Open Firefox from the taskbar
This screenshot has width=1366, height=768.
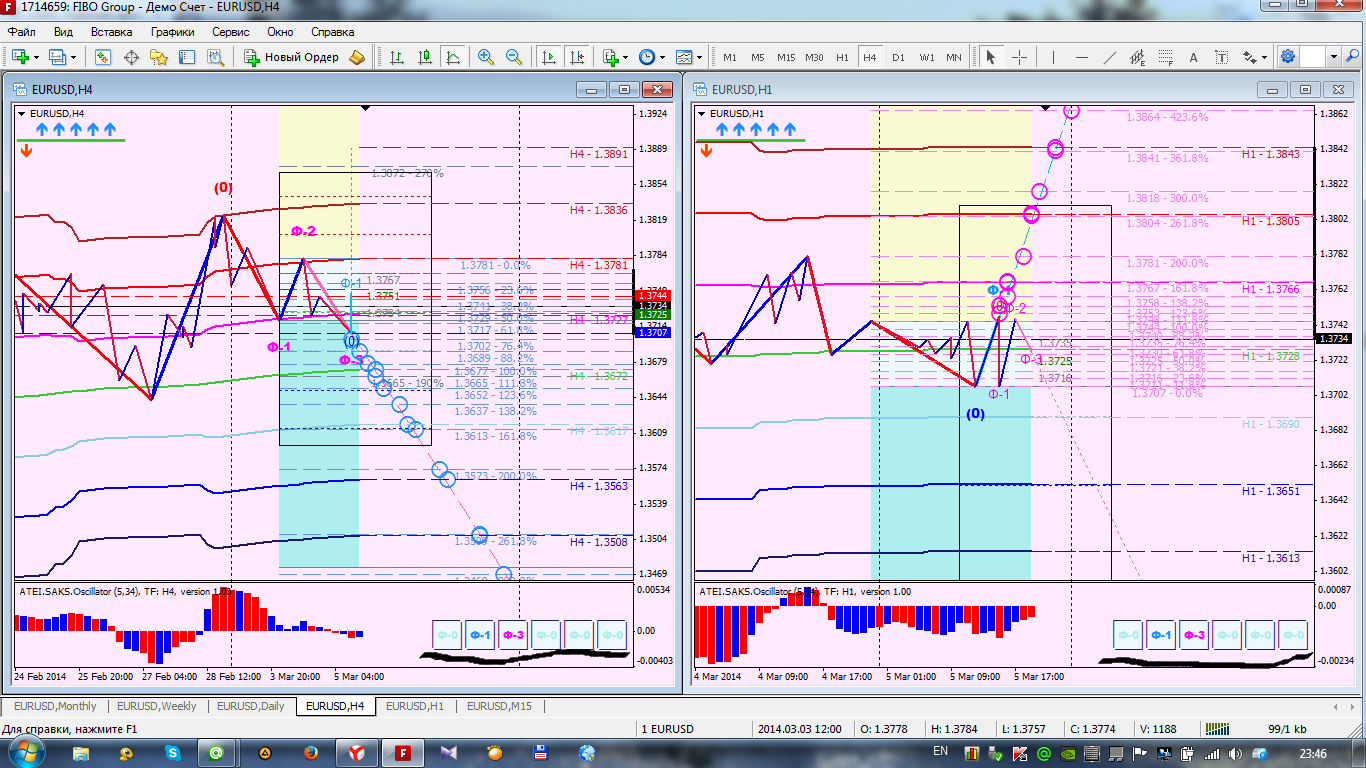point(310,753)
